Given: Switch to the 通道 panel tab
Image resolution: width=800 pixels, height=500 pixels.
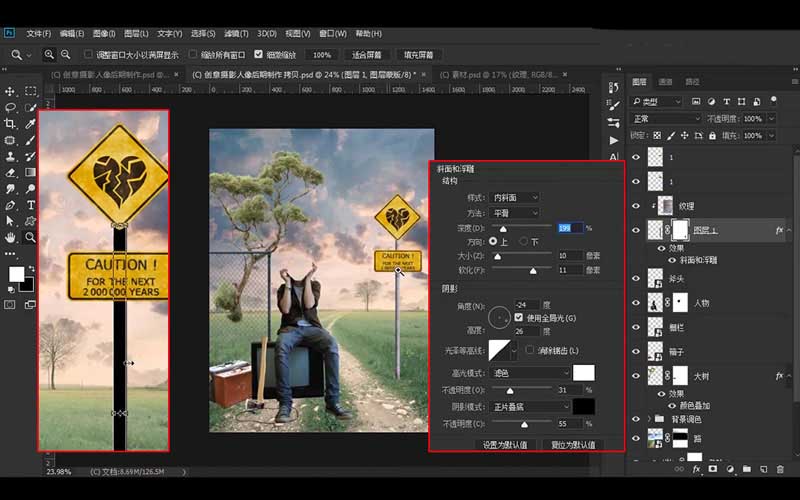Looking at the screenshot, I should (x=665, y=82).
